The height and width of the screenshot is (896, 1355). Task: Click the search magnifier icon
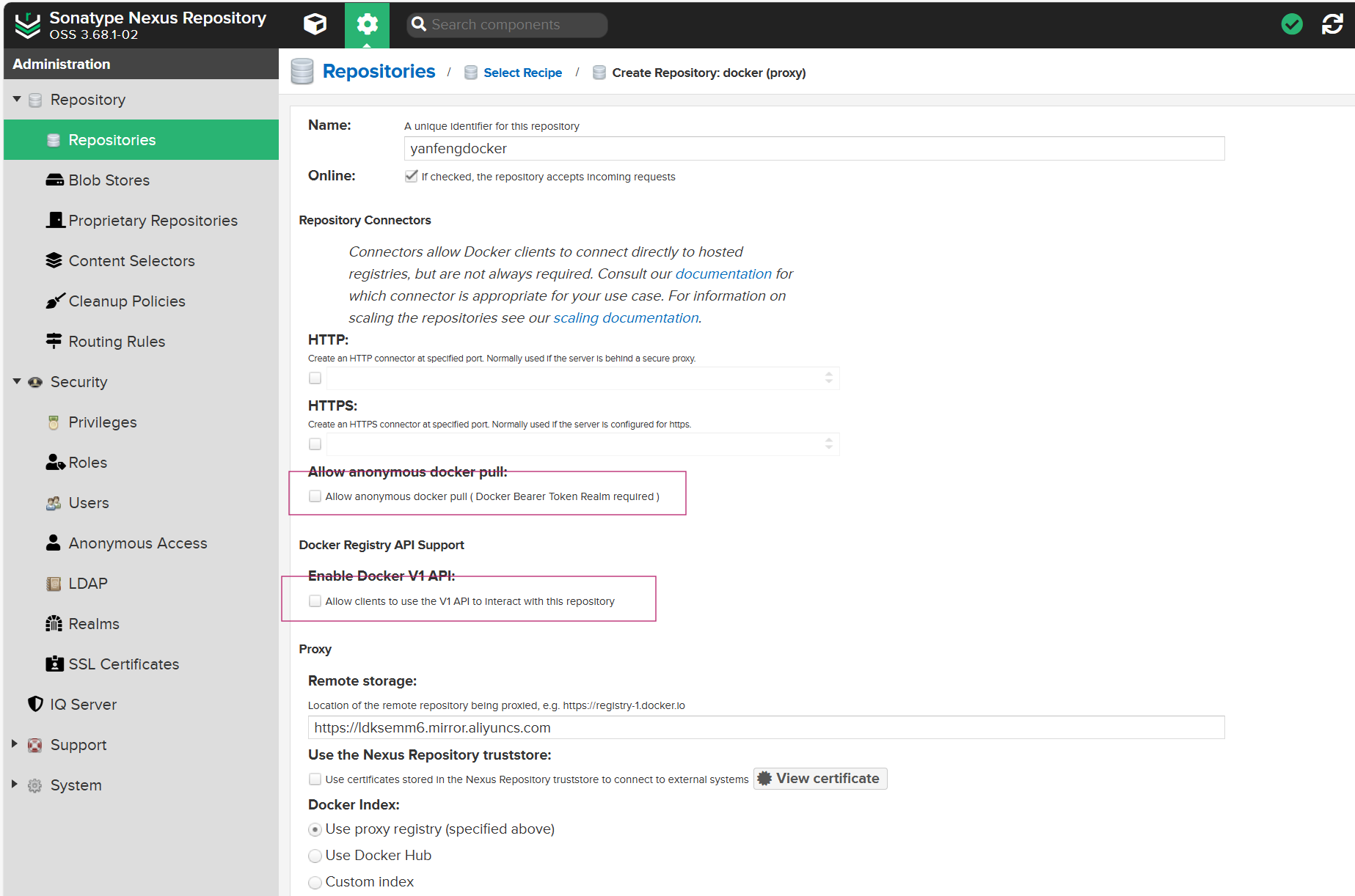click(x=419, y=24)
